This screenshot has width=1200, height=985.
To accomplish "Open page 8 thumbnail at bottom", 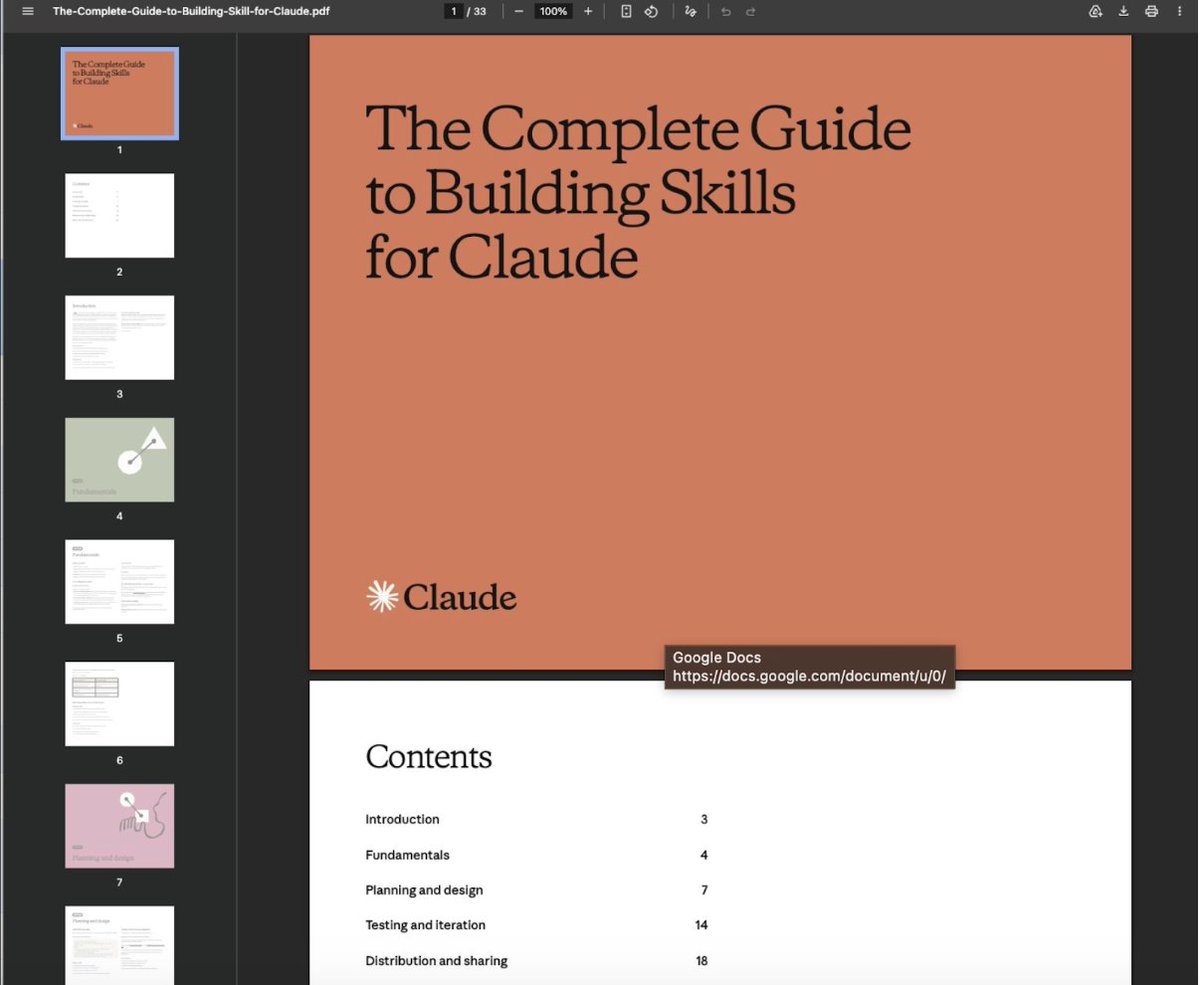I will [120, 945].
